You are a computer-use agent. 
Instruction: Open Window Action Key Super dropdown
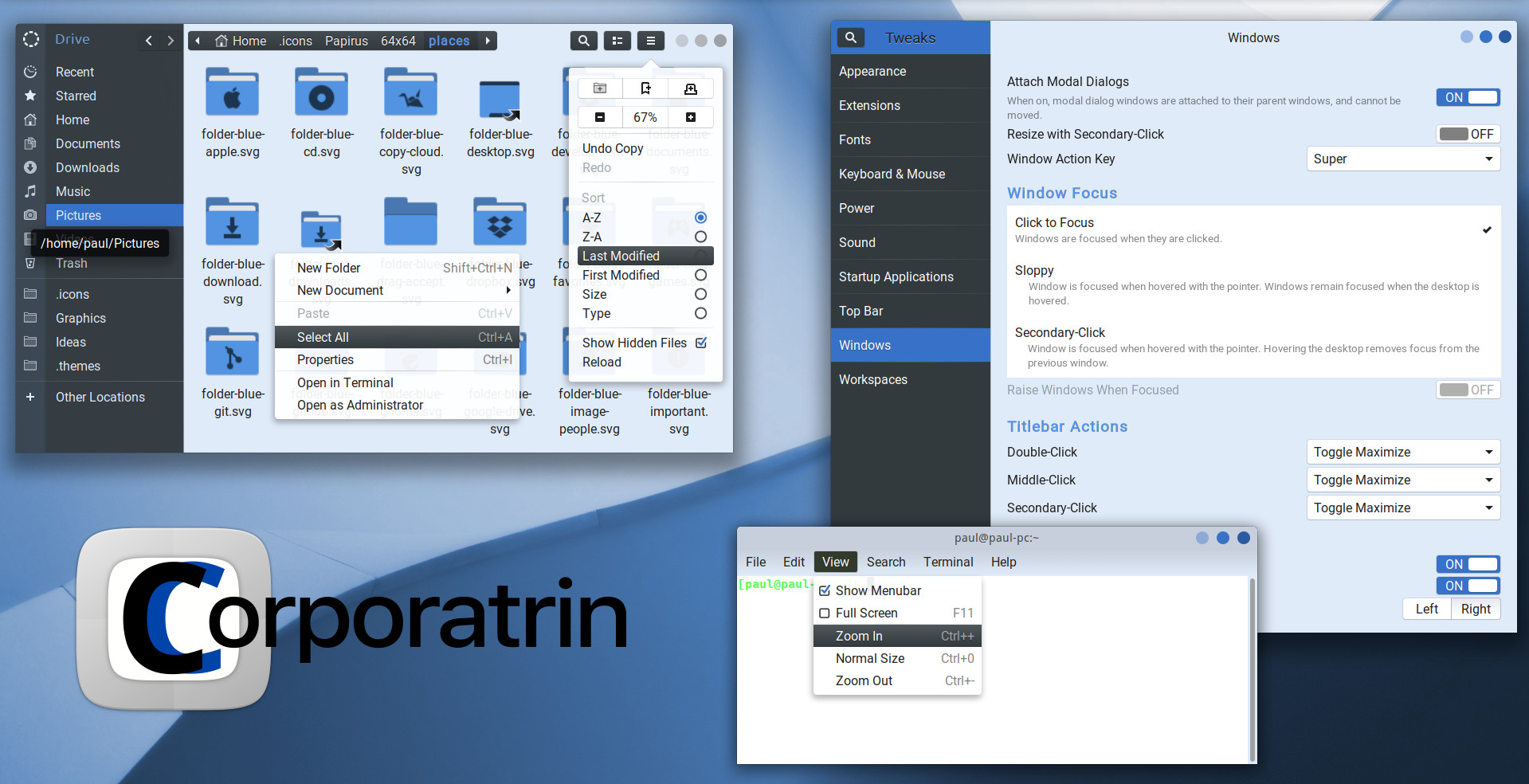[x=1404, y=159]
